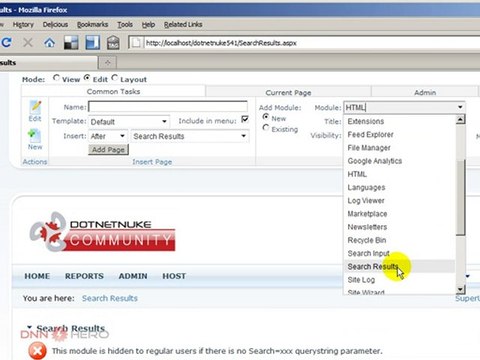Select Search Input from module list
The height and width of the screenshot is (360, 480).
[x=368, y=253]
